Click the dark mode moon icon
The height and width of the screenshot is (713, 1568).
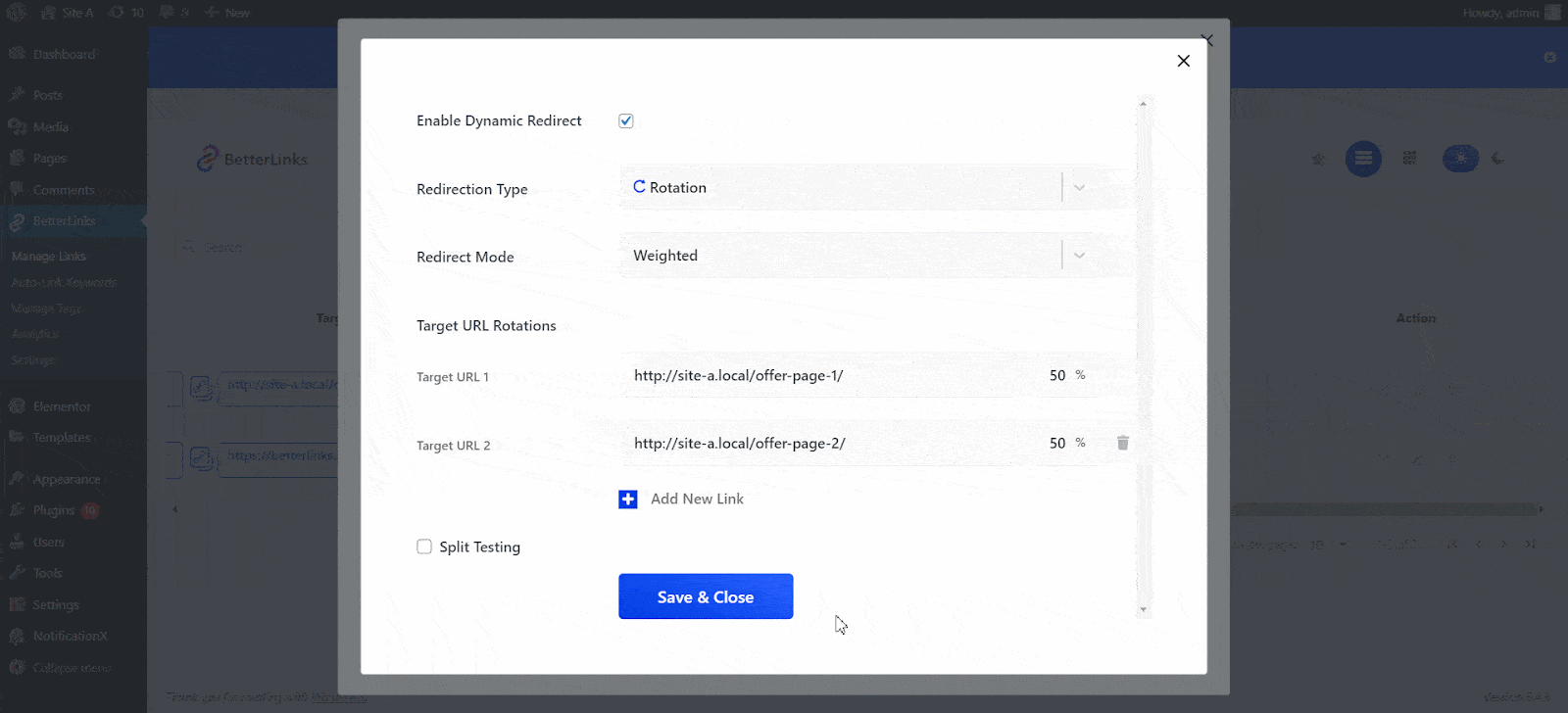click(1497, 159)
